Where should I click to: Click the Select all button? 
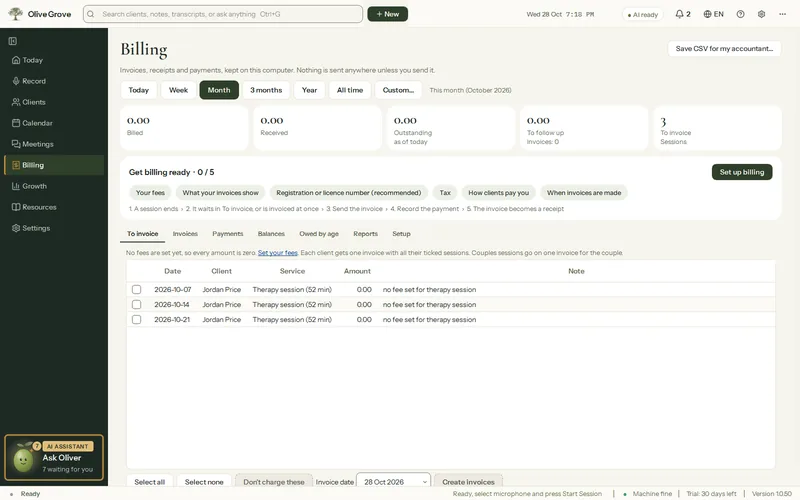pos(149,482)
